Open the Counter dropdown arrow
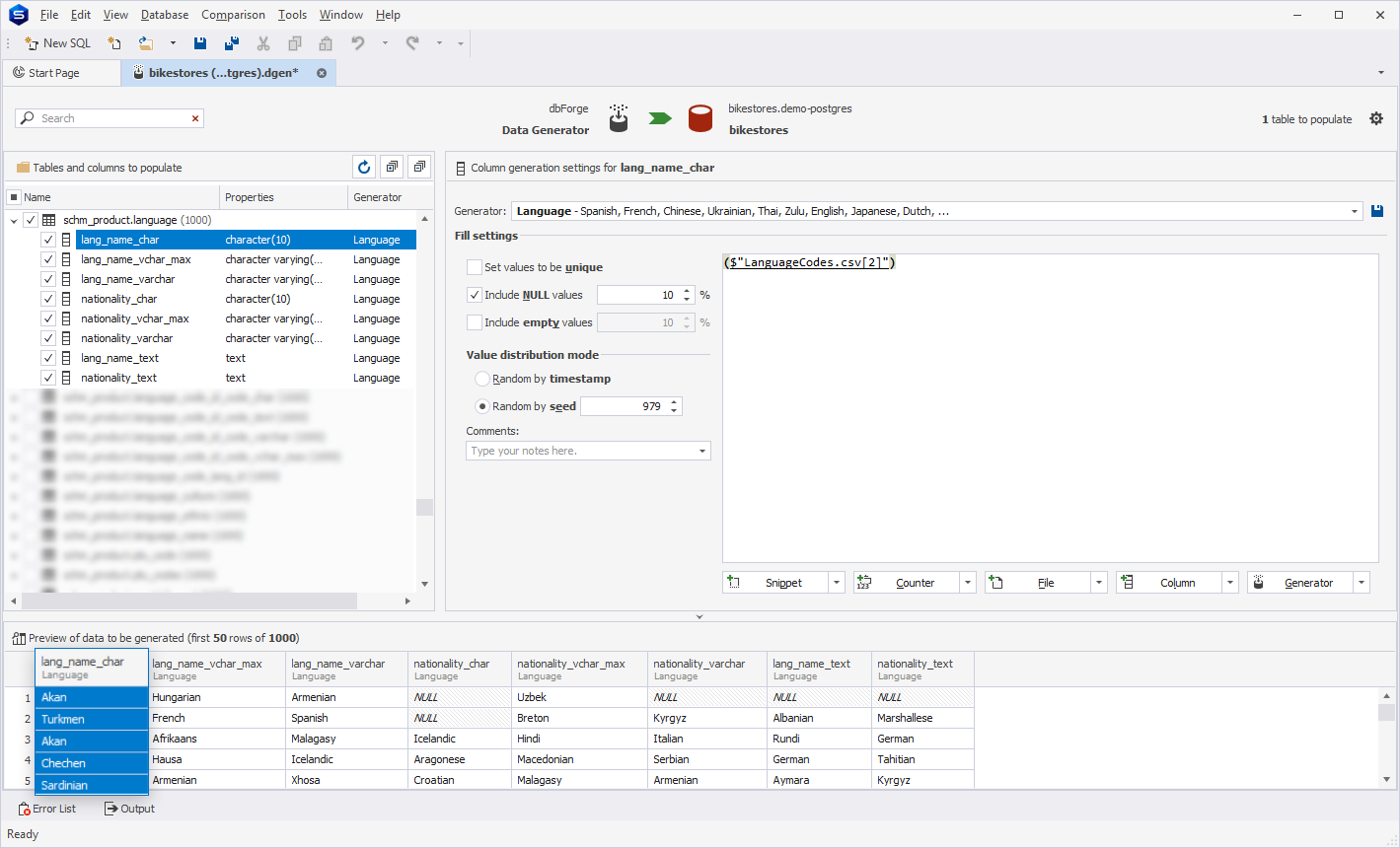The image size is (1400, 848). [x=968, y=583]
